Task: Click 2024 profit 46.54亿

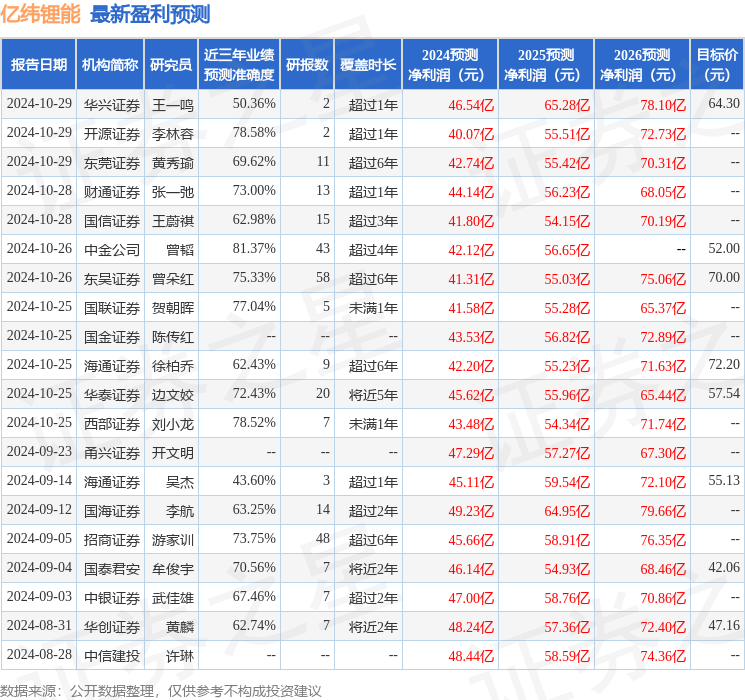Action: click(471, 105)
